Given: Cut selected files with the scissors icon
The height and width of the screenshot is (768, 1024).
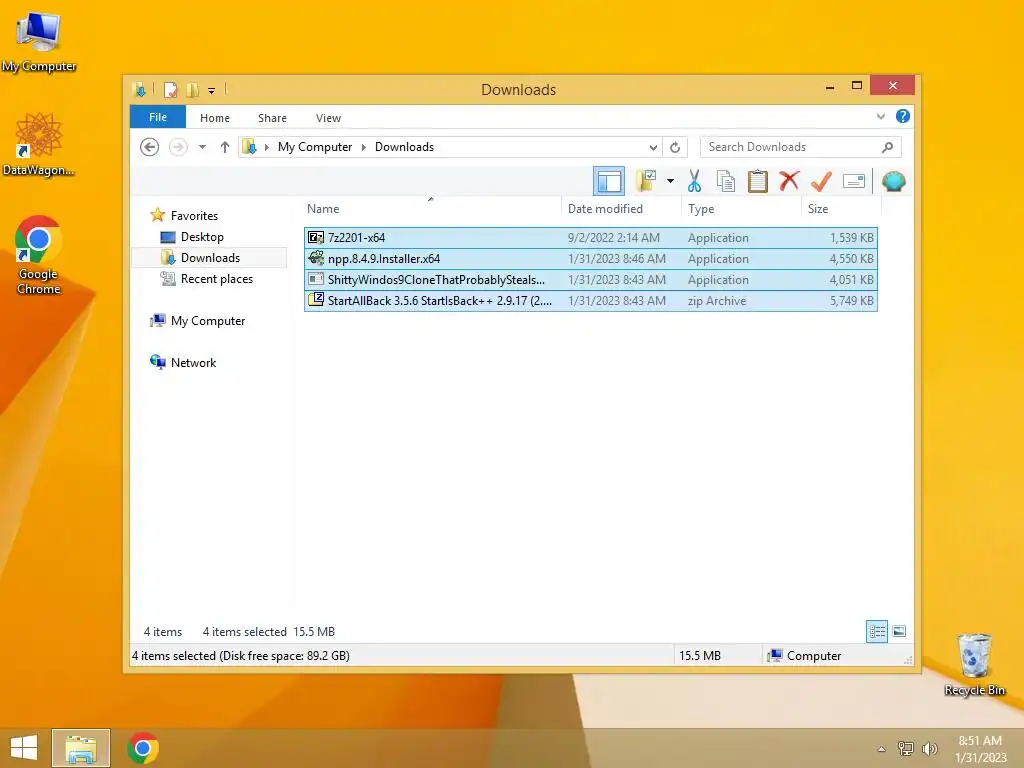Looking at the screenshot, I should click(x=694, y=181).
